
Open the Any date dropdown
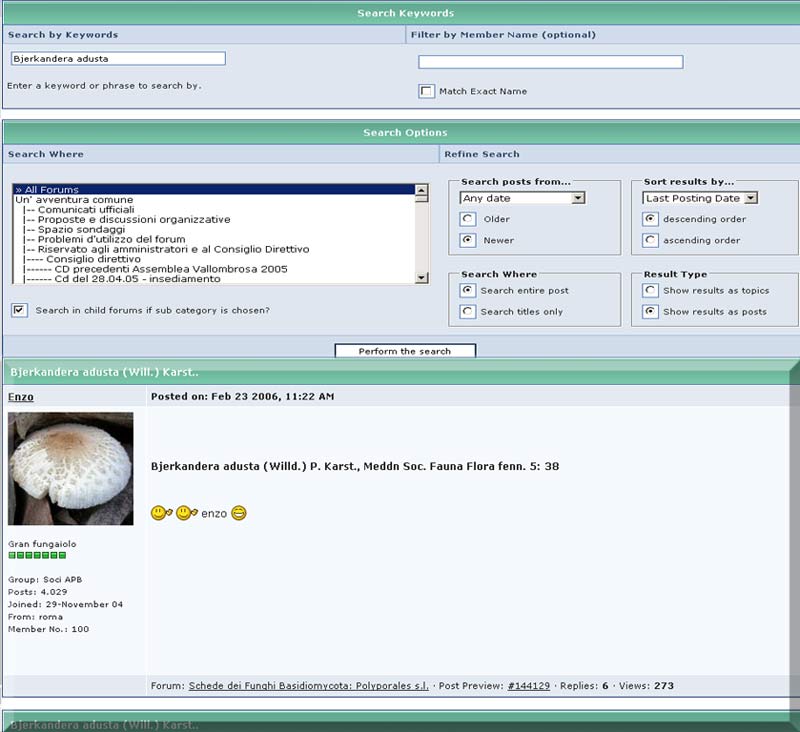coord(522,198)
